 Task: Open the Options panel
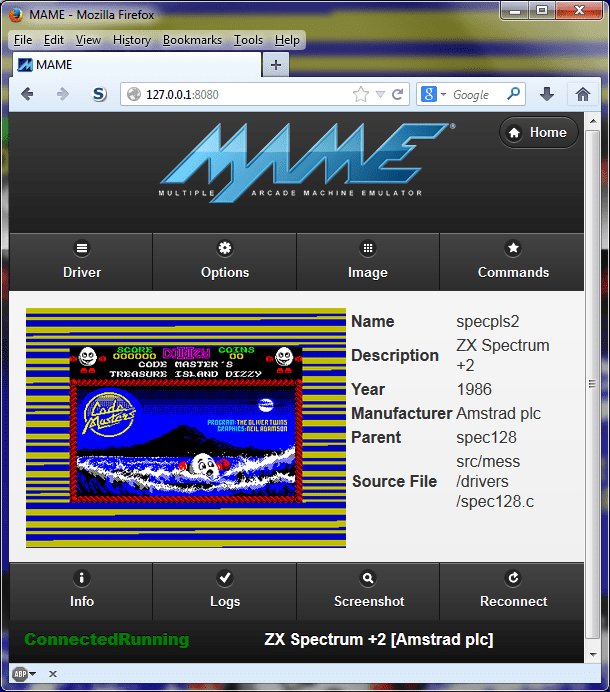(225, 262)
